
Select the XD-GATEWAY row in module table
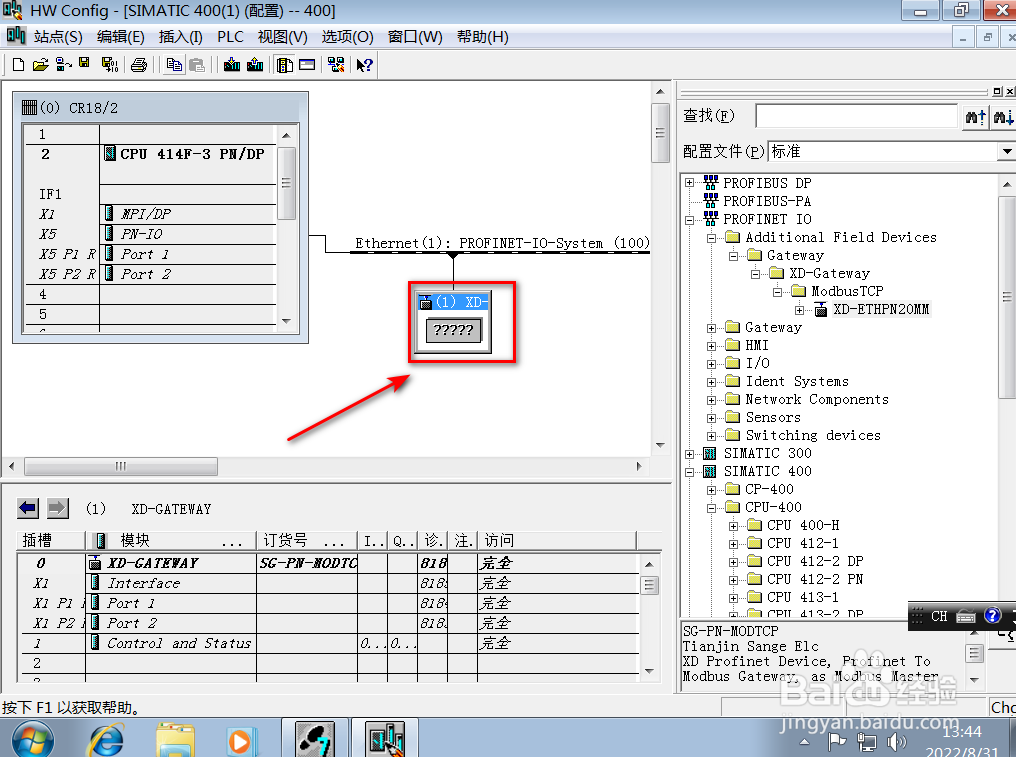[330, 563]
